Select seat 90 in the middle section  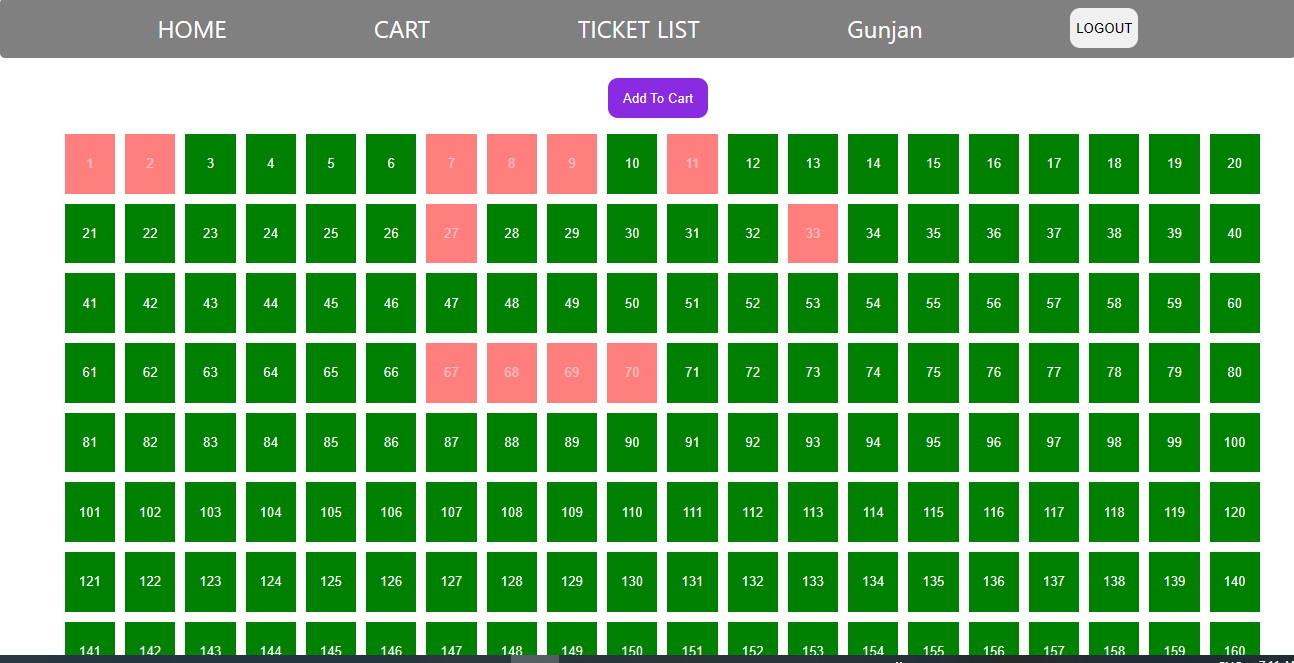tap(632, 443)
